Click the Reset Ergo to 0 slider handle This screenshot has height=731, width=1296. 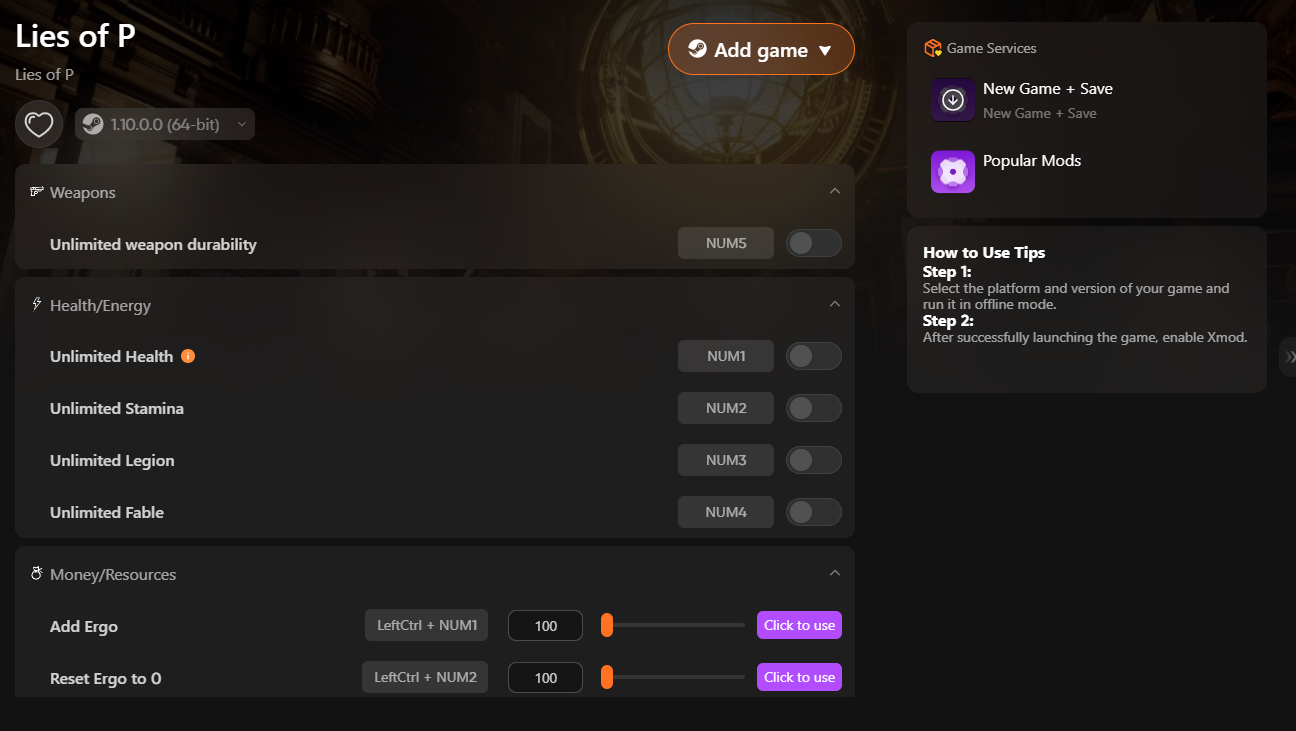point(607,677)
